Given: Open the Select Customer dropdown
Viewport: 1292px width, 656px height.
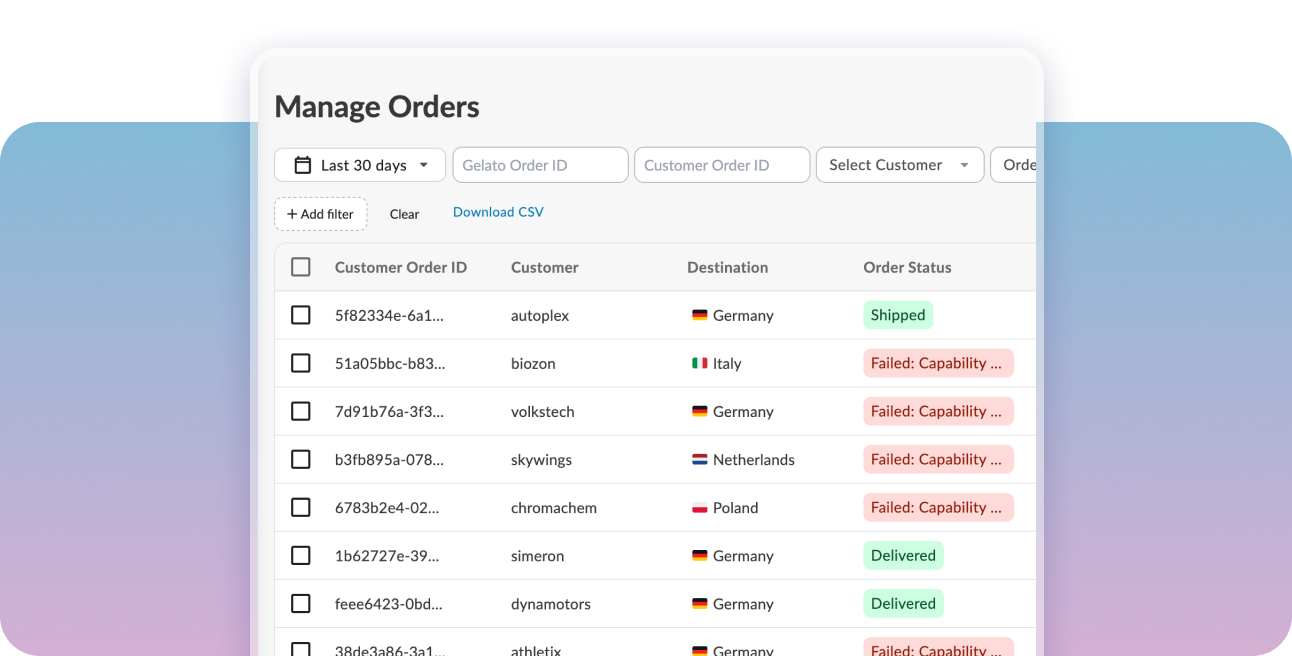Looking at the screenshot, I should click(900, 165).
